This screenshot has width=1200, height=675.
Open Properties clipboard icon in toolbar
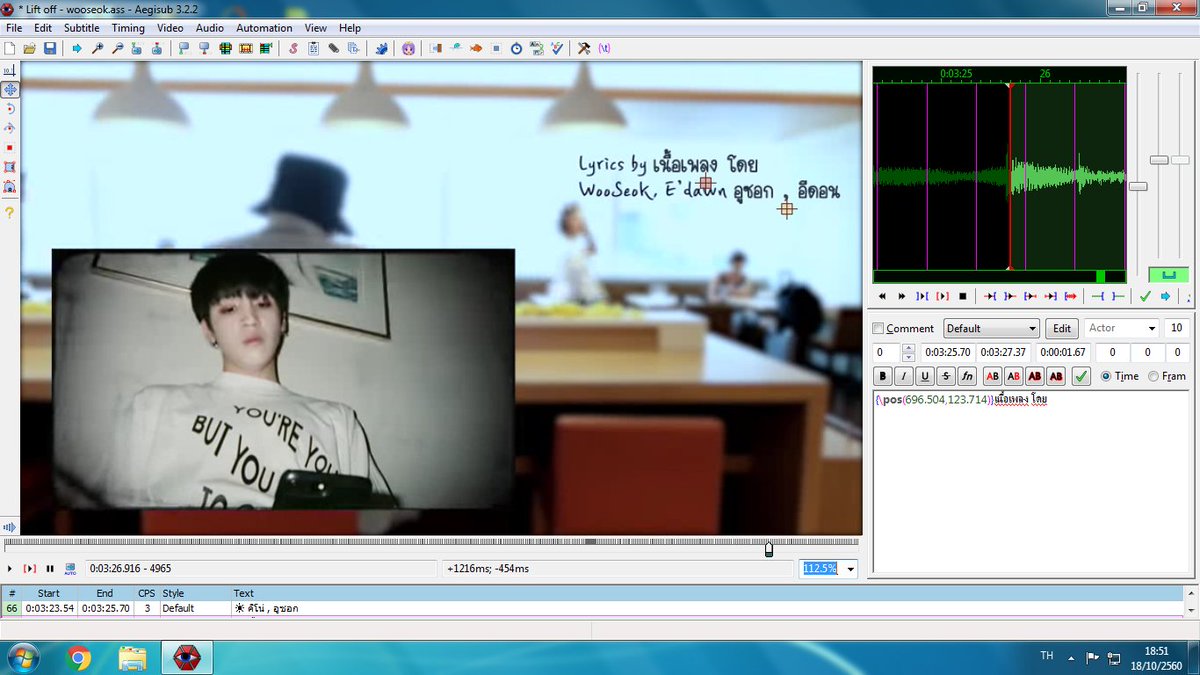(313, 48)
